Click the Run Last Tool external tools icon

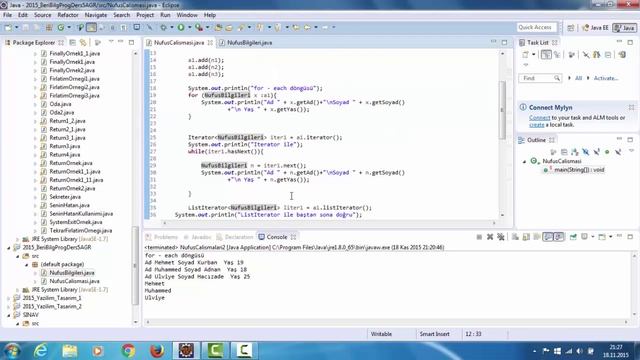pyautogui.click(x=199, y=27)
